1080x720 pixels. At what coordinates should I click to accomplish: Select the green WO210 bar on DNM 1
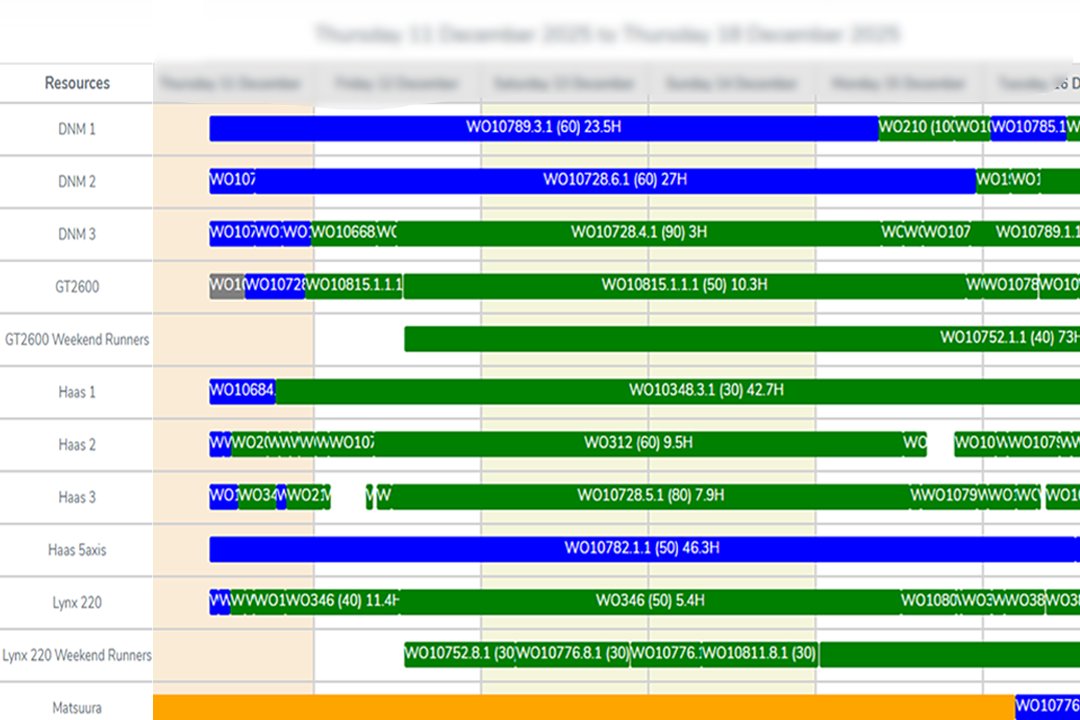pyautogui.click(x=916, y=128)
